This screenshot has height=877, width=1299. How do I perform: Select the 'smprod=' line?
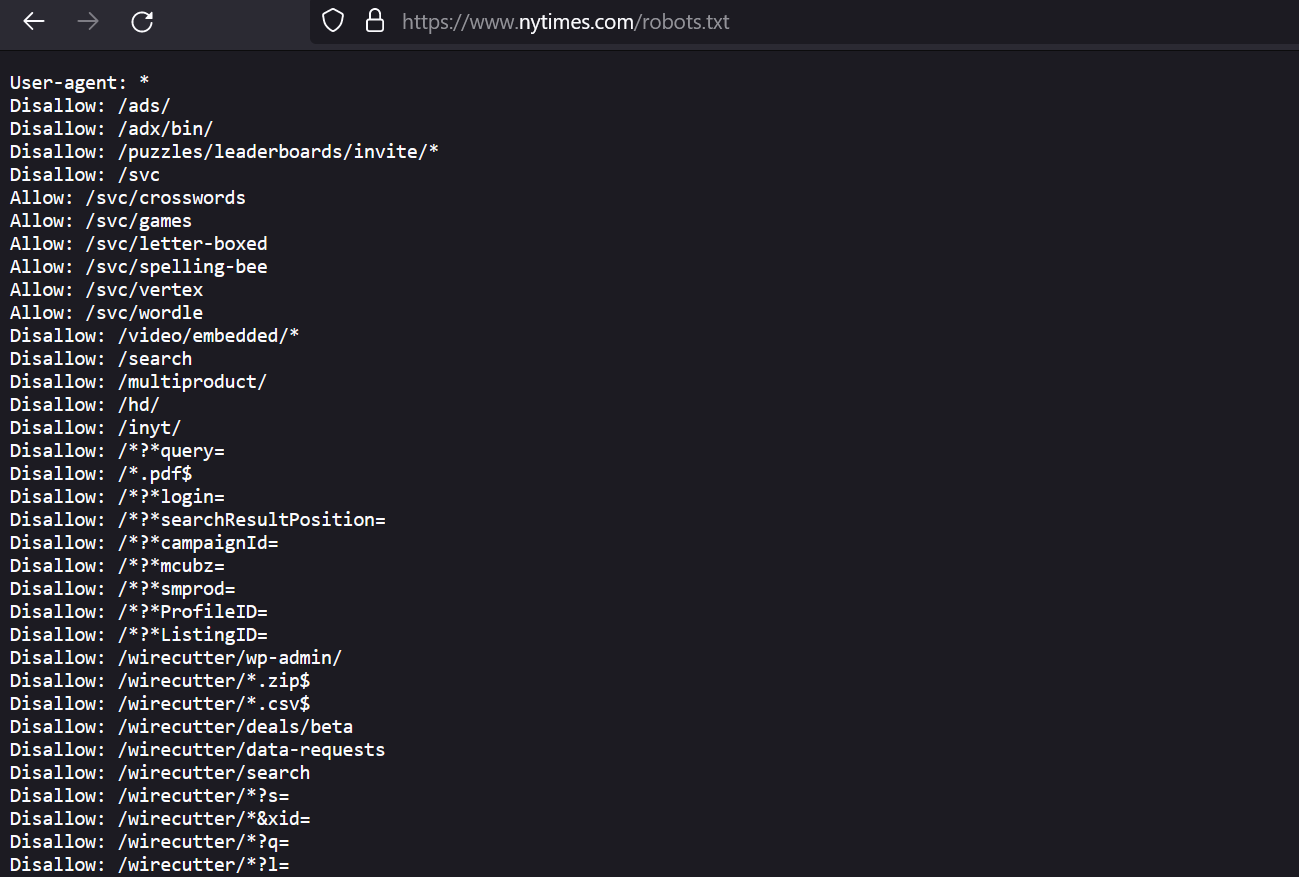point(123,588)
